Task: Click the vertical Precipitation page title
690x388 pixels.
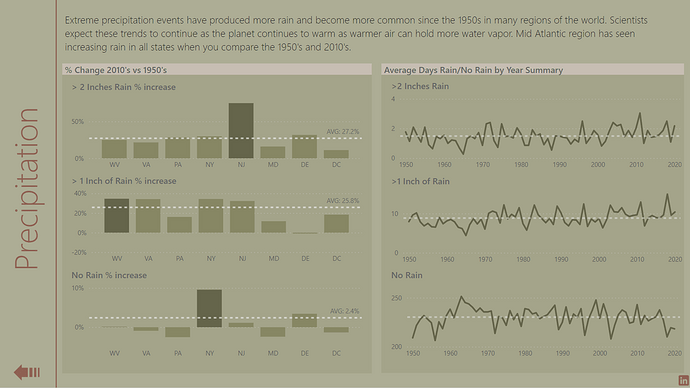Action: pos(26,188)
